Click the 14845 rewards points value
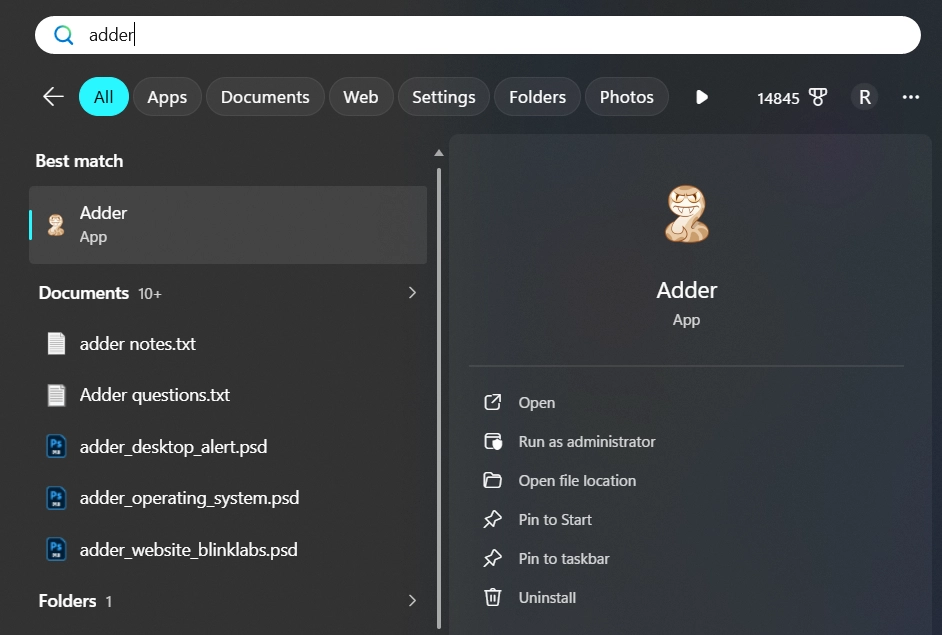The image size is (942, 635). pyautogui.click(x=778, y=98)
